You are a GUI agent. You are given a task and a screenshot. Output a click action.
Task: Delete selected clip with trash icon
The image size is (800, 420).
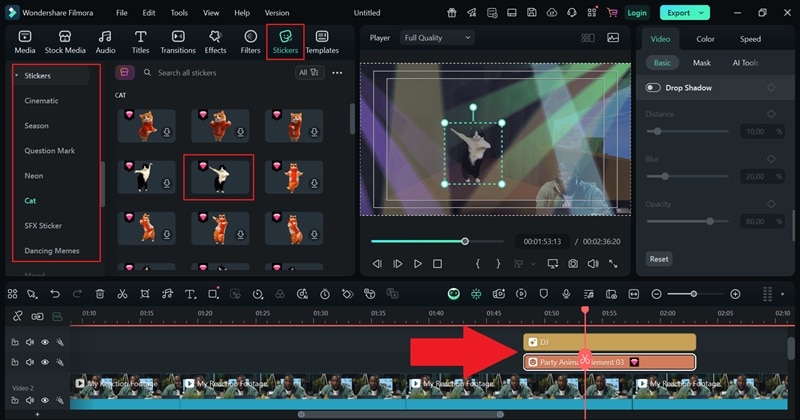pyautogui.click(x=100, y=293)
